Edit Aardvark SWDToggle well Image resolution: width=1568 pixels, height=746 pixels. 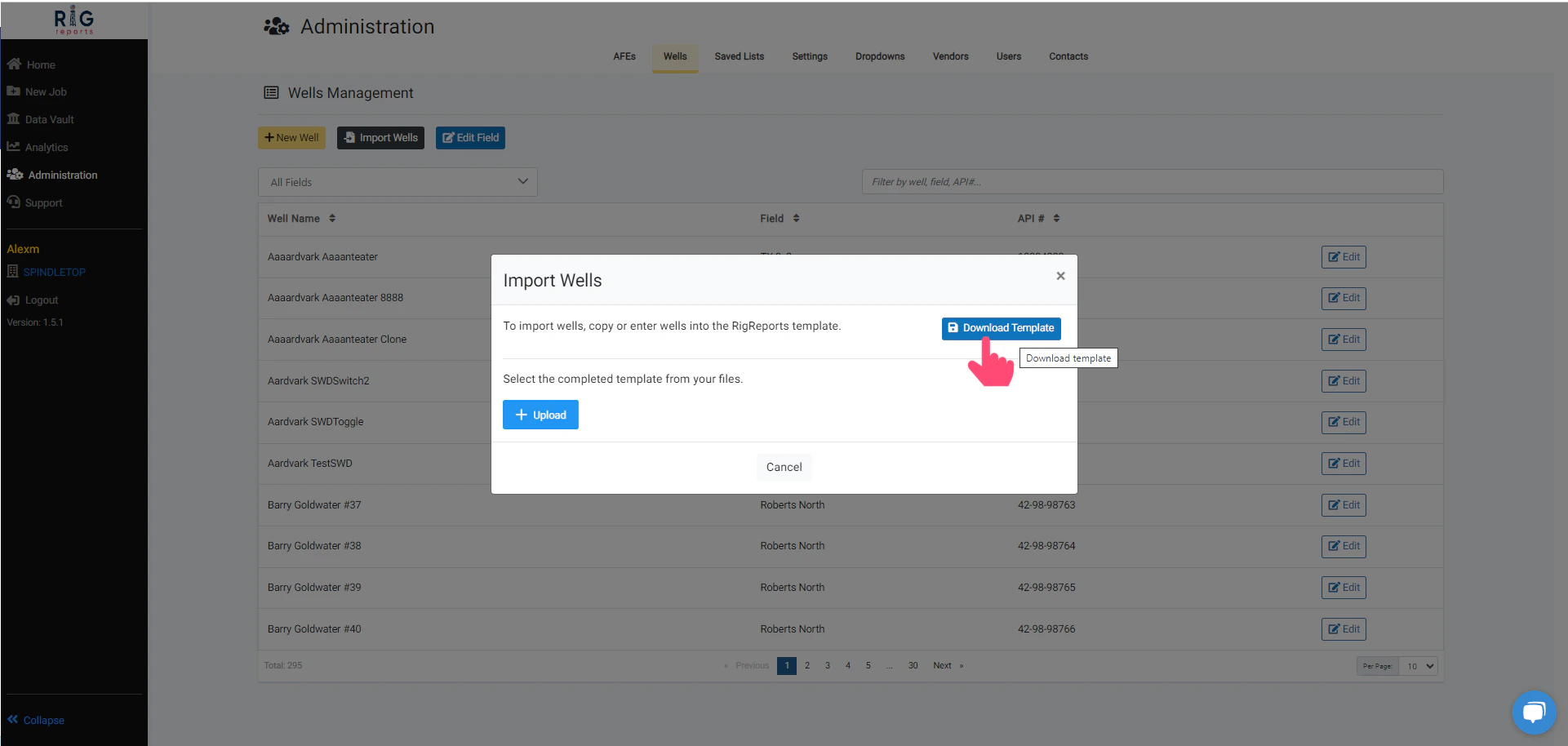pos(1344,422)
